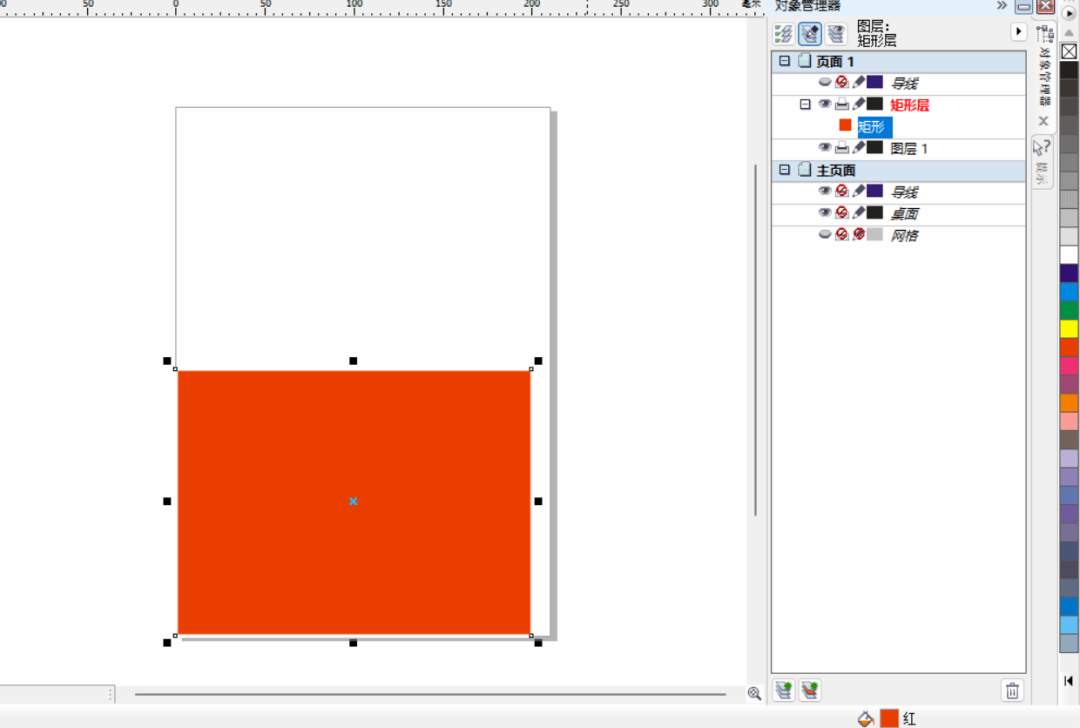Select the 图层 1 layer name

[x=909, y=149]
